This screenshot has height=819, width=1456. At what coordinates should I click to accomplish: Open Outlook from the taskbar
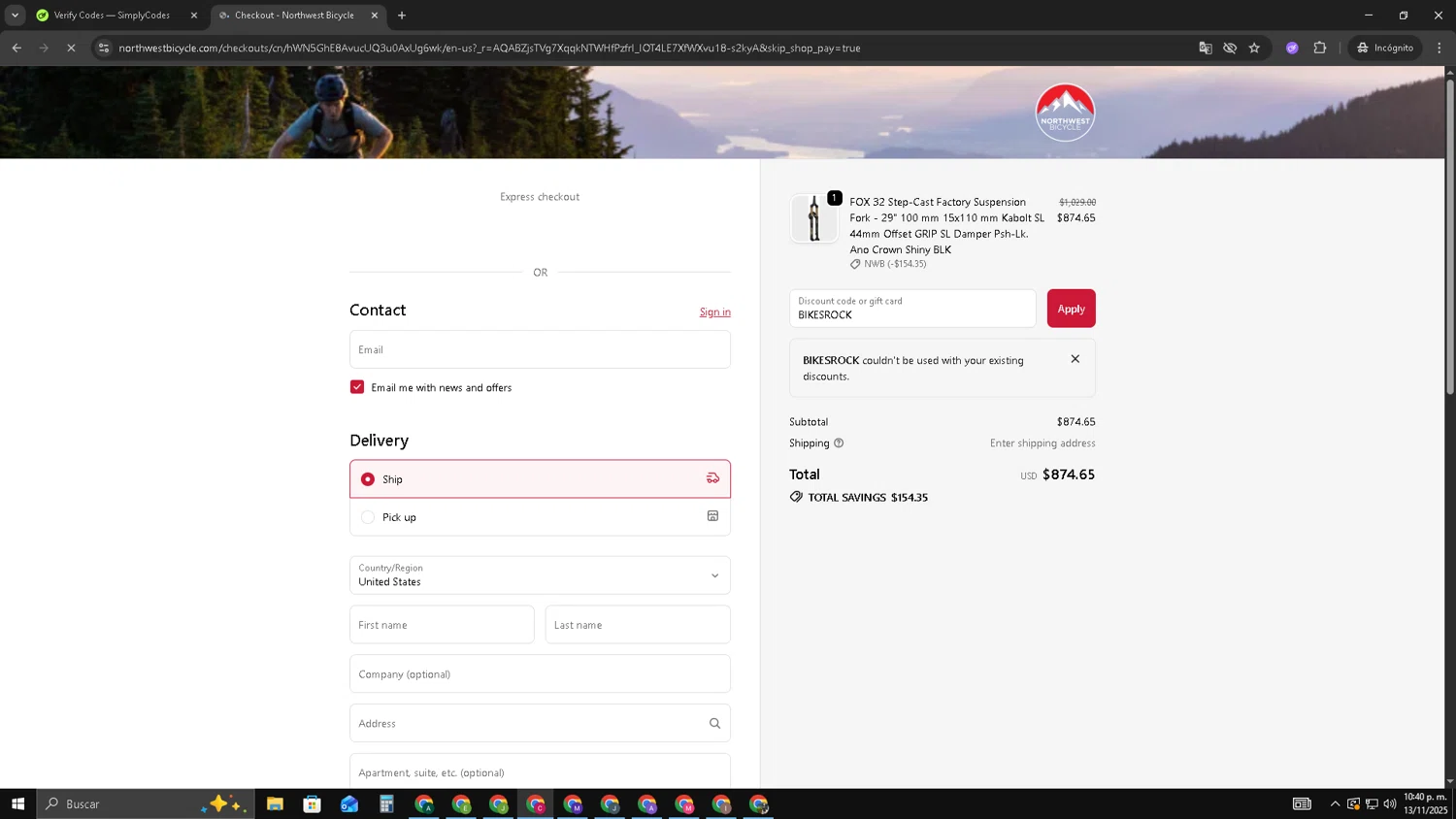[349, 803]
